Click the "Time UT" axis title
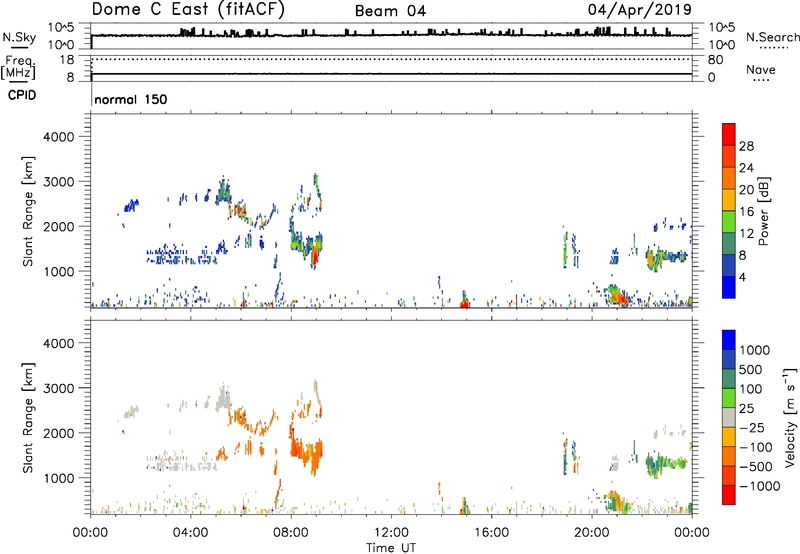 pos(391,548)
